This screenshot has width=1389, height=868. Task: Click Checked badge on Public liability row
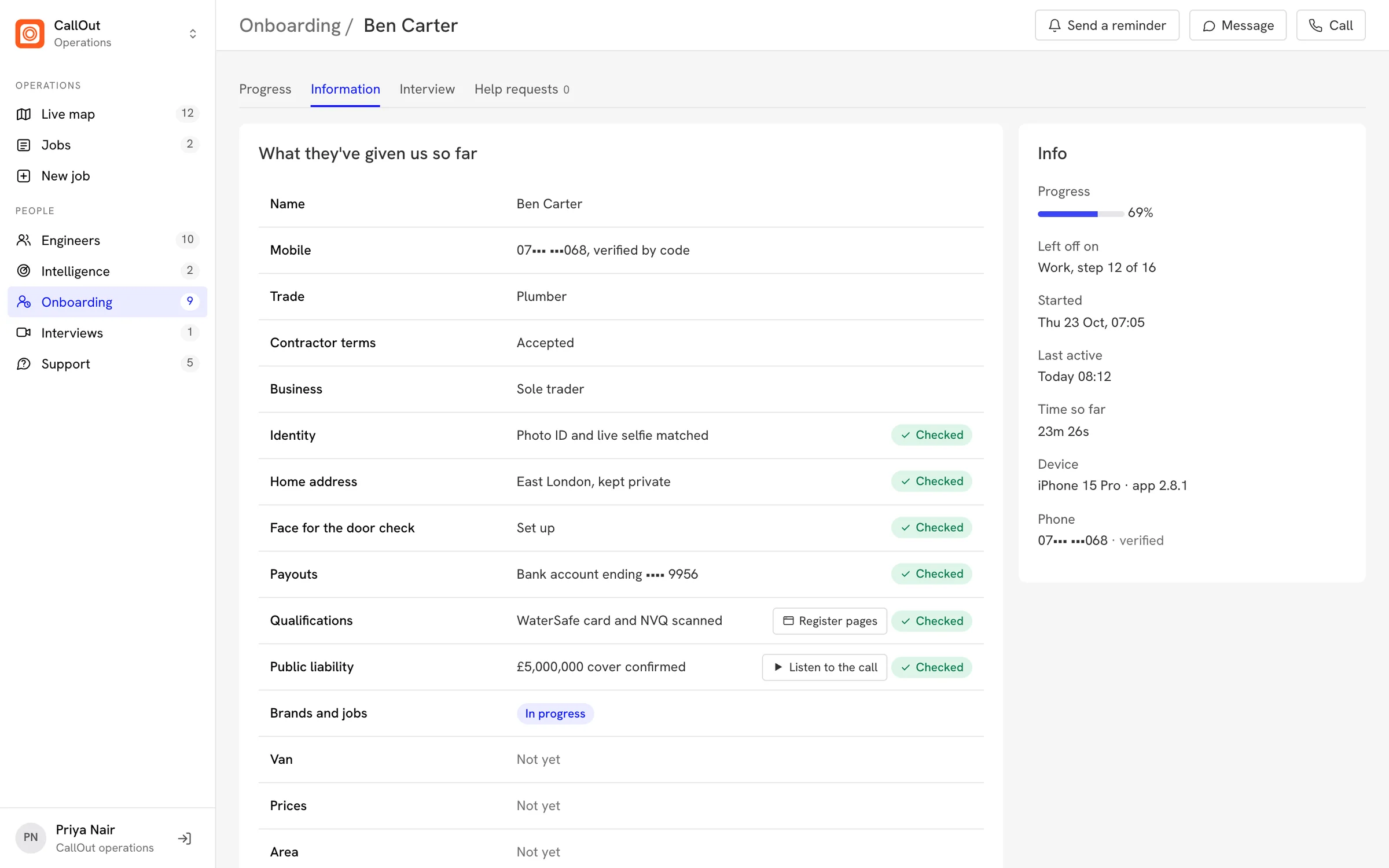(931, 667)
